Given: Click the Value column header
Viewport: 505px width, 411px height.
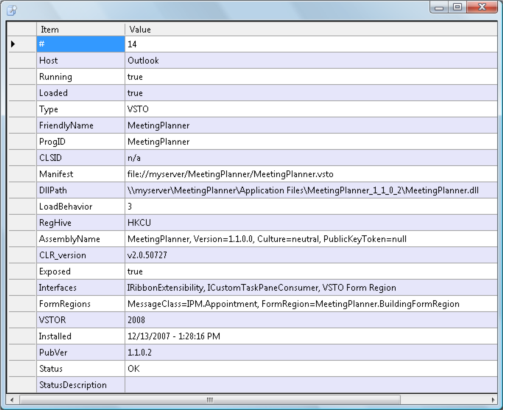Looking at the screenshot, I should (311, 29).
